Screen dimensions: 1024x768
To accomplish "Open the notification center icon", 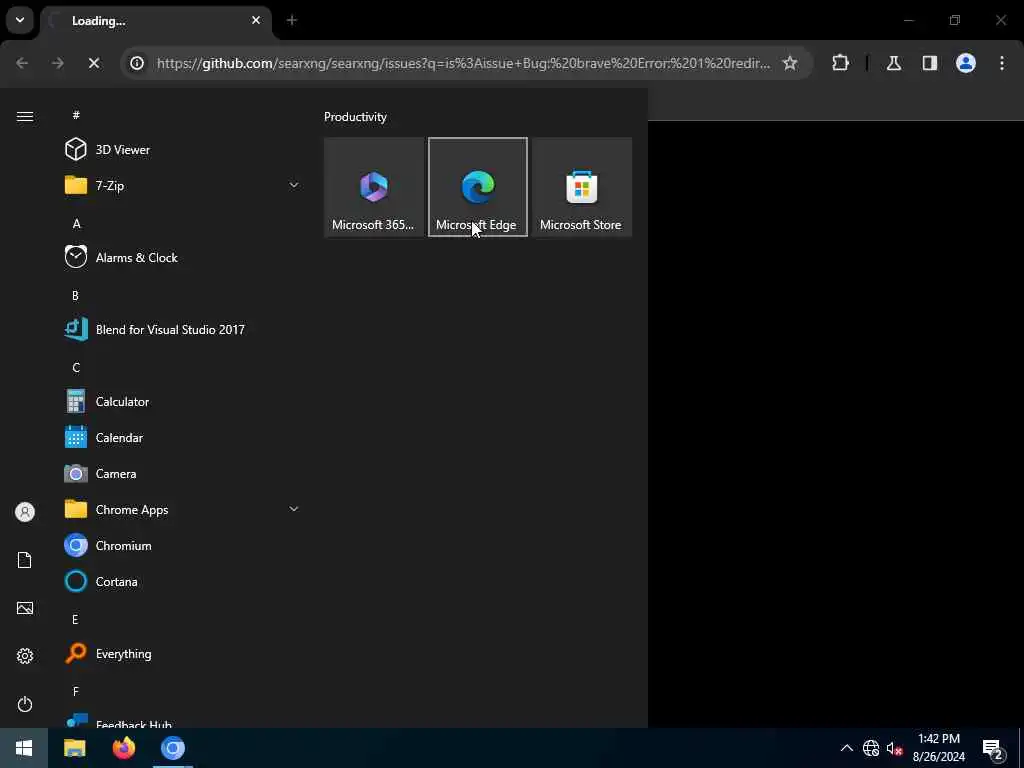I will pos(993,749).
